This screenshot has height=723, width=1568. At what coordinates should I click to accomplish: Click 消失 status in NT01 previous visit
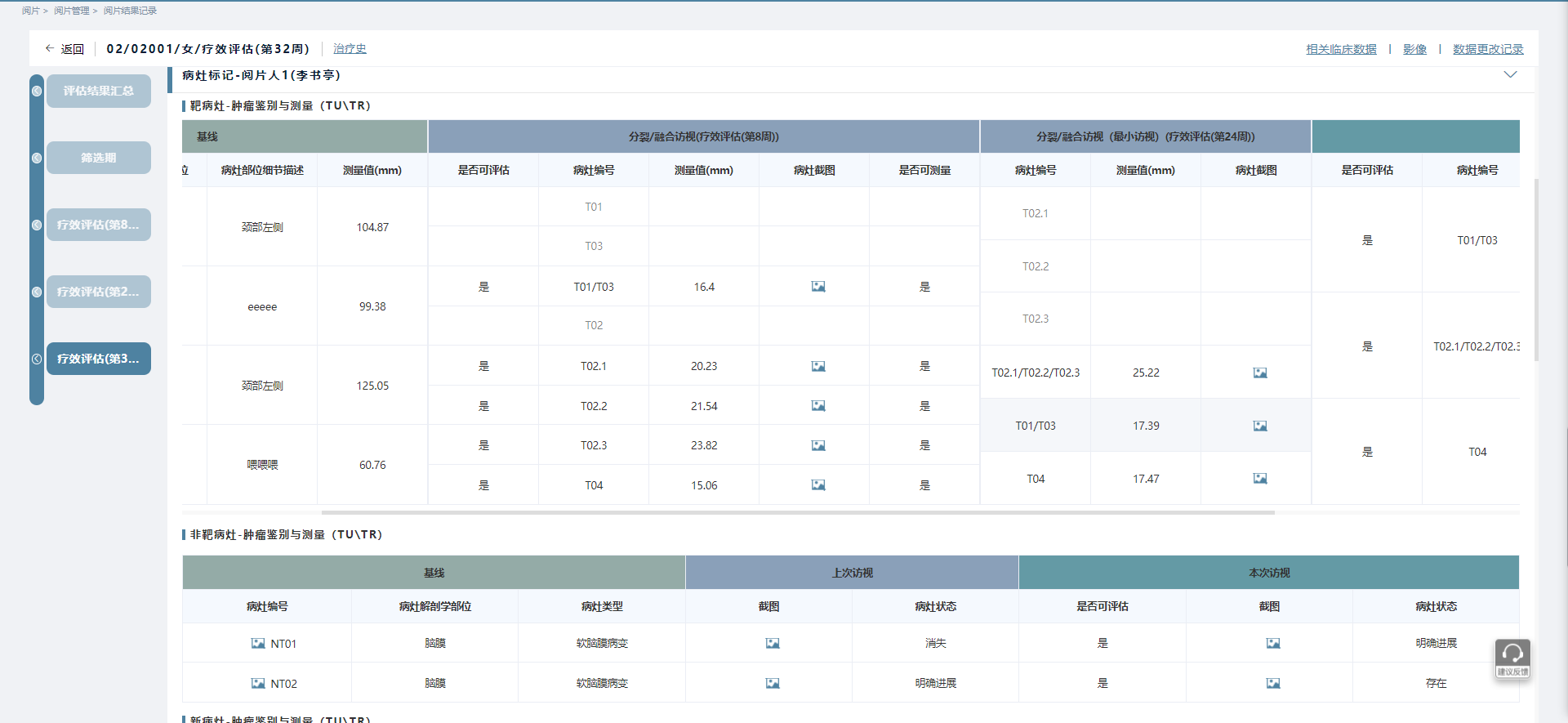[936, 644]
